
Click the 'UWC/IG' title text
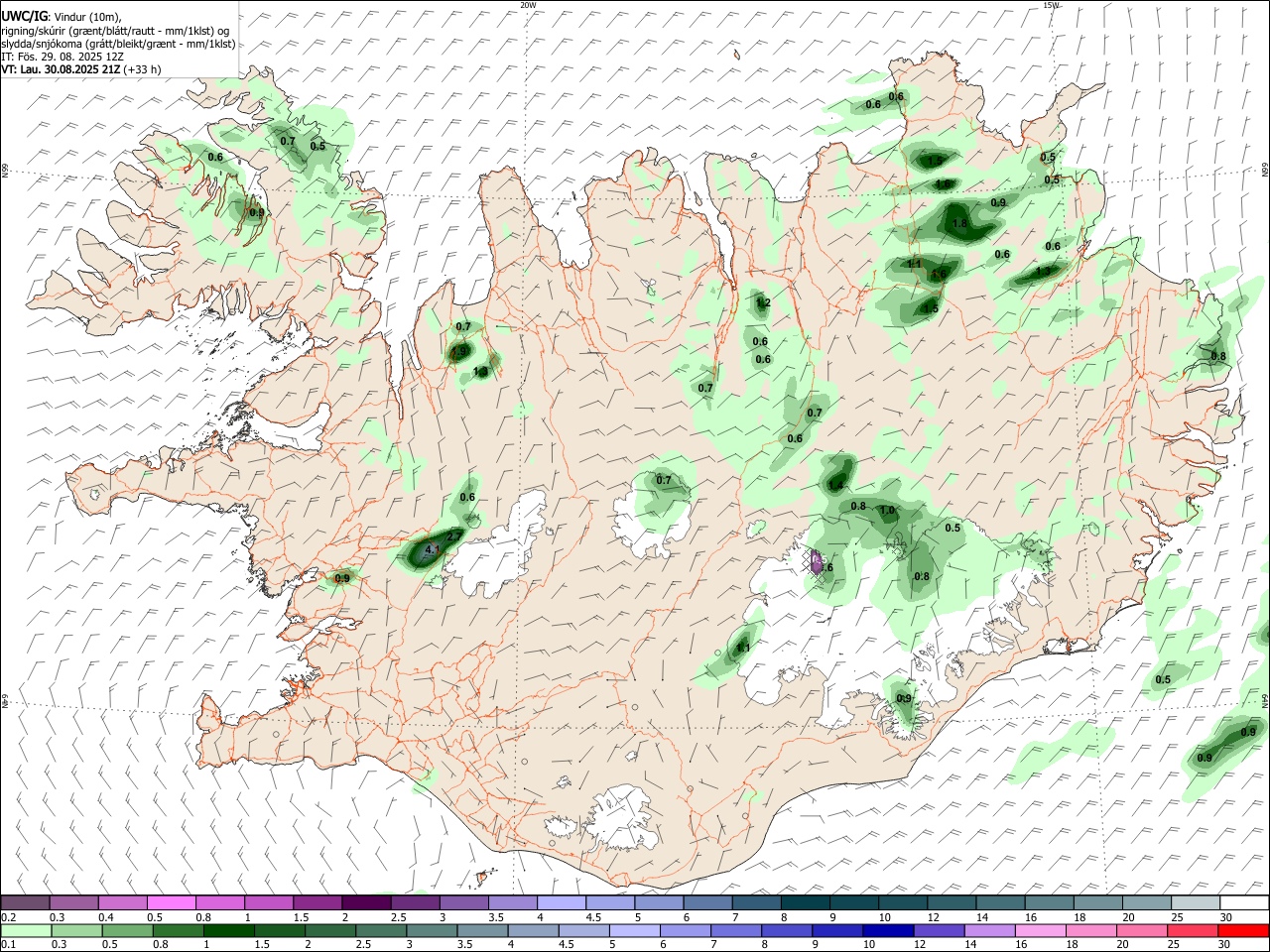point(24,17)
